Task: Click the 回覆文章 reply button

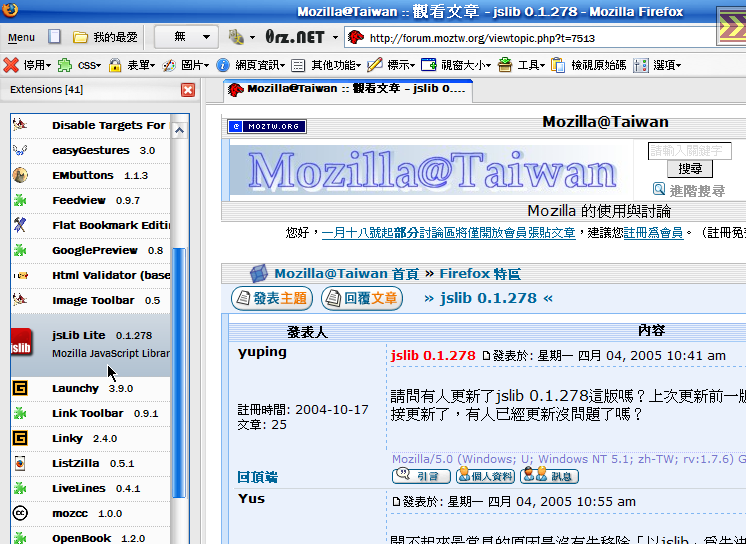Action: click(362, 298)
